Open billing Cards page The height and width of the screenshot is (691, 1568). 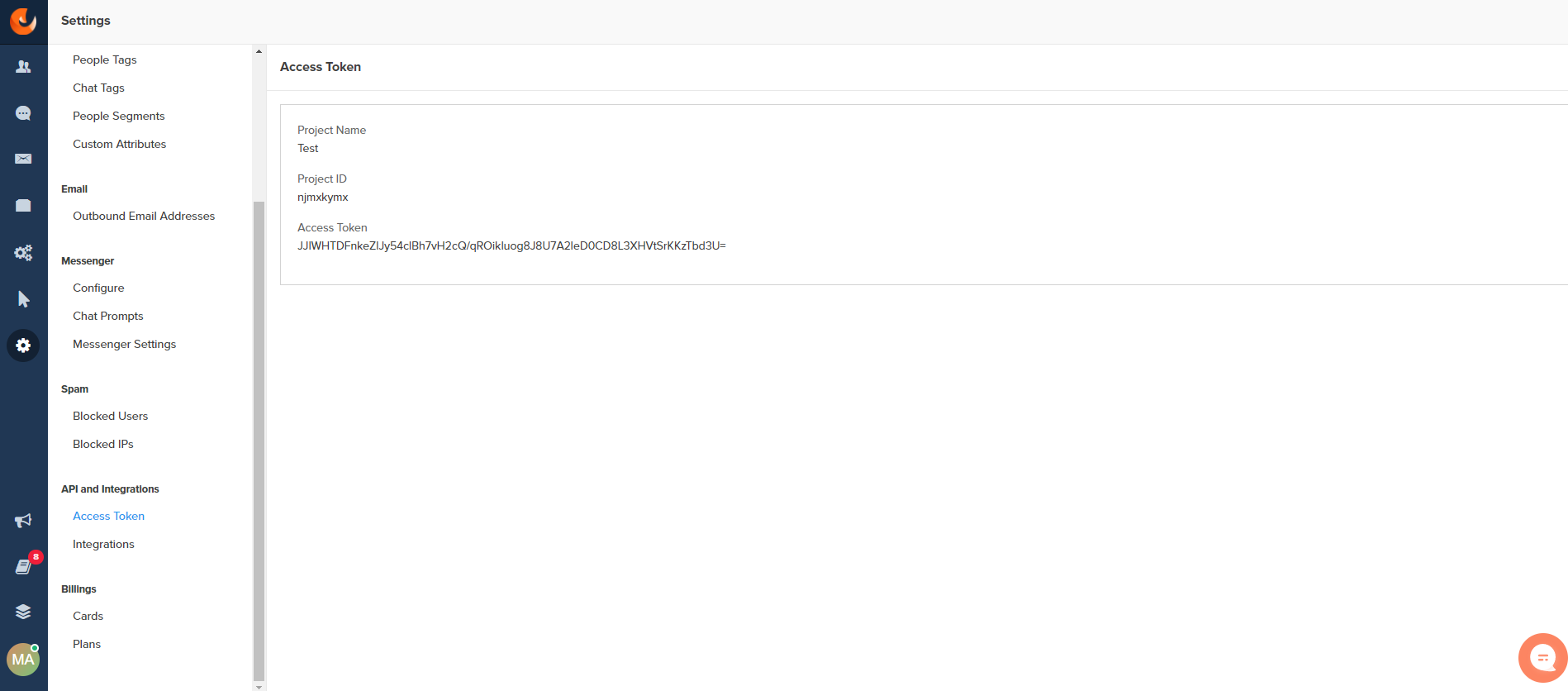[88, 616]
